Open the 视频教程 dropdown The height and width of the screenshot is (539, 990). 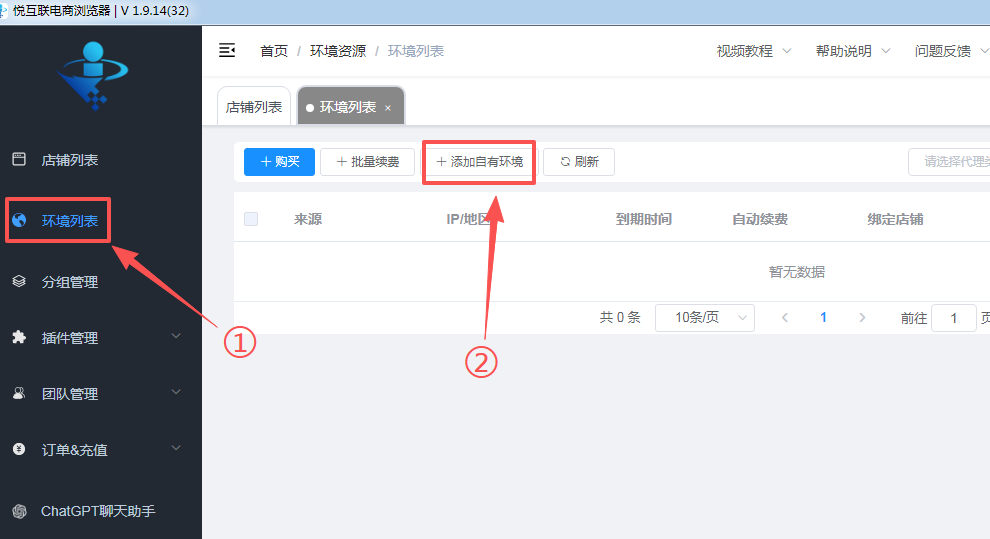pos(753,51)
